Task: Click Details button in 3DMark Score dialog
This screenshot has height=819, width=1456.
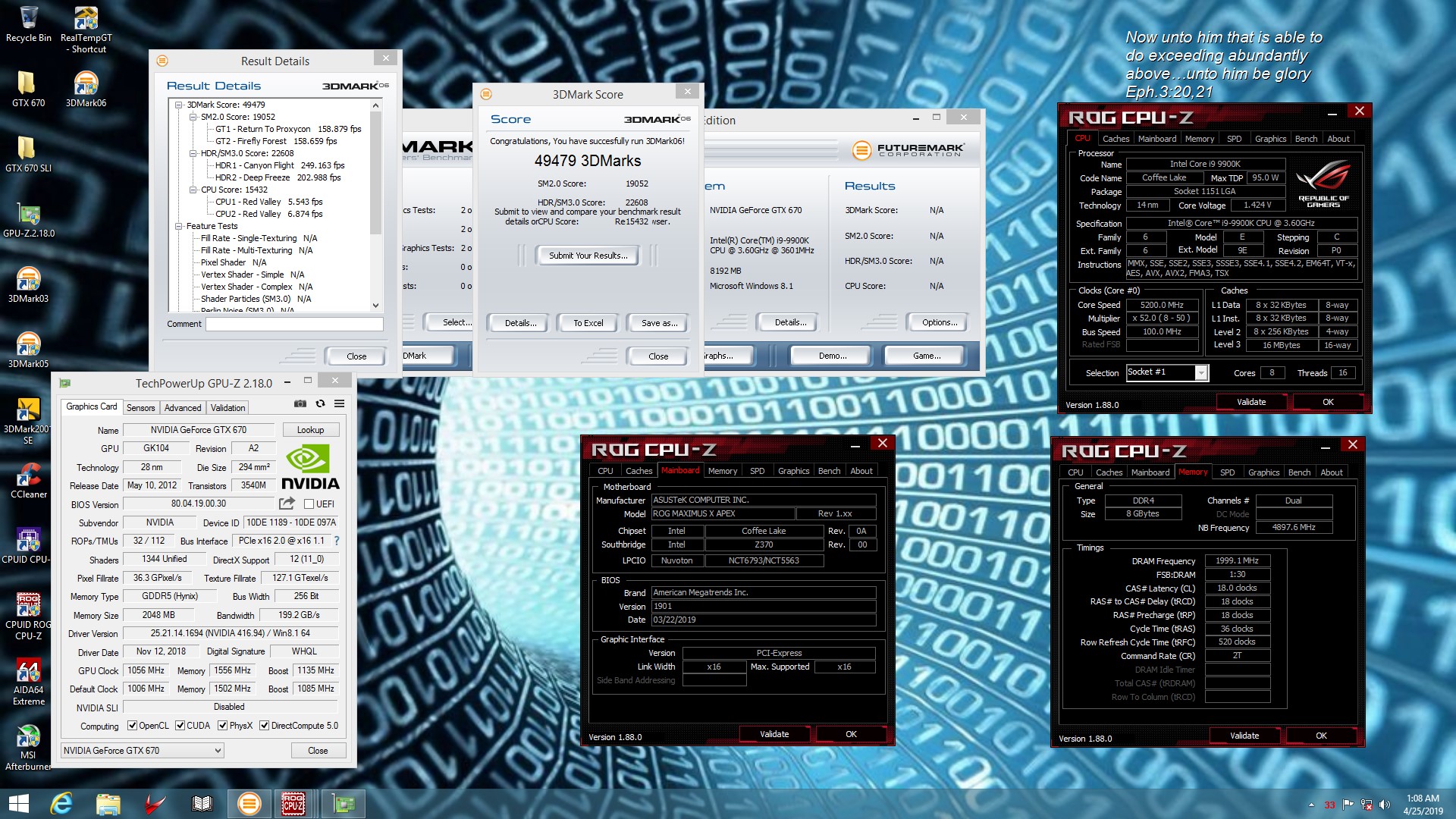Action: tap(520, 323)
